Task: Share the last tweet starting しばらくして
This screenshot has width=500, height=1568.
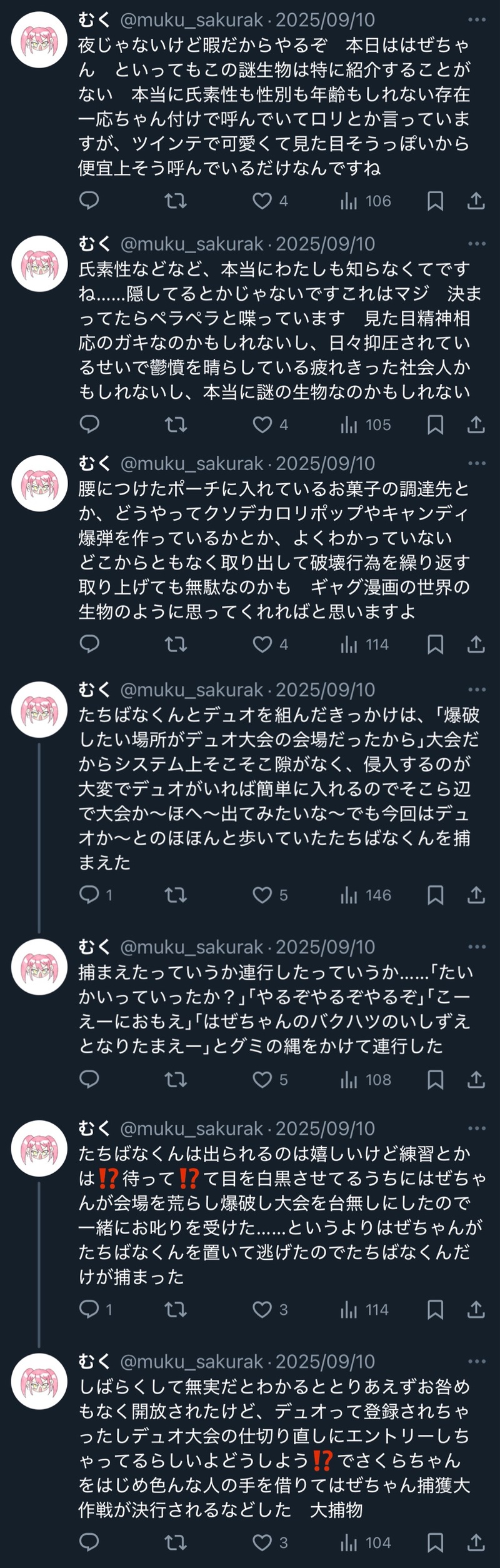Action: (x=476, y=1543)
